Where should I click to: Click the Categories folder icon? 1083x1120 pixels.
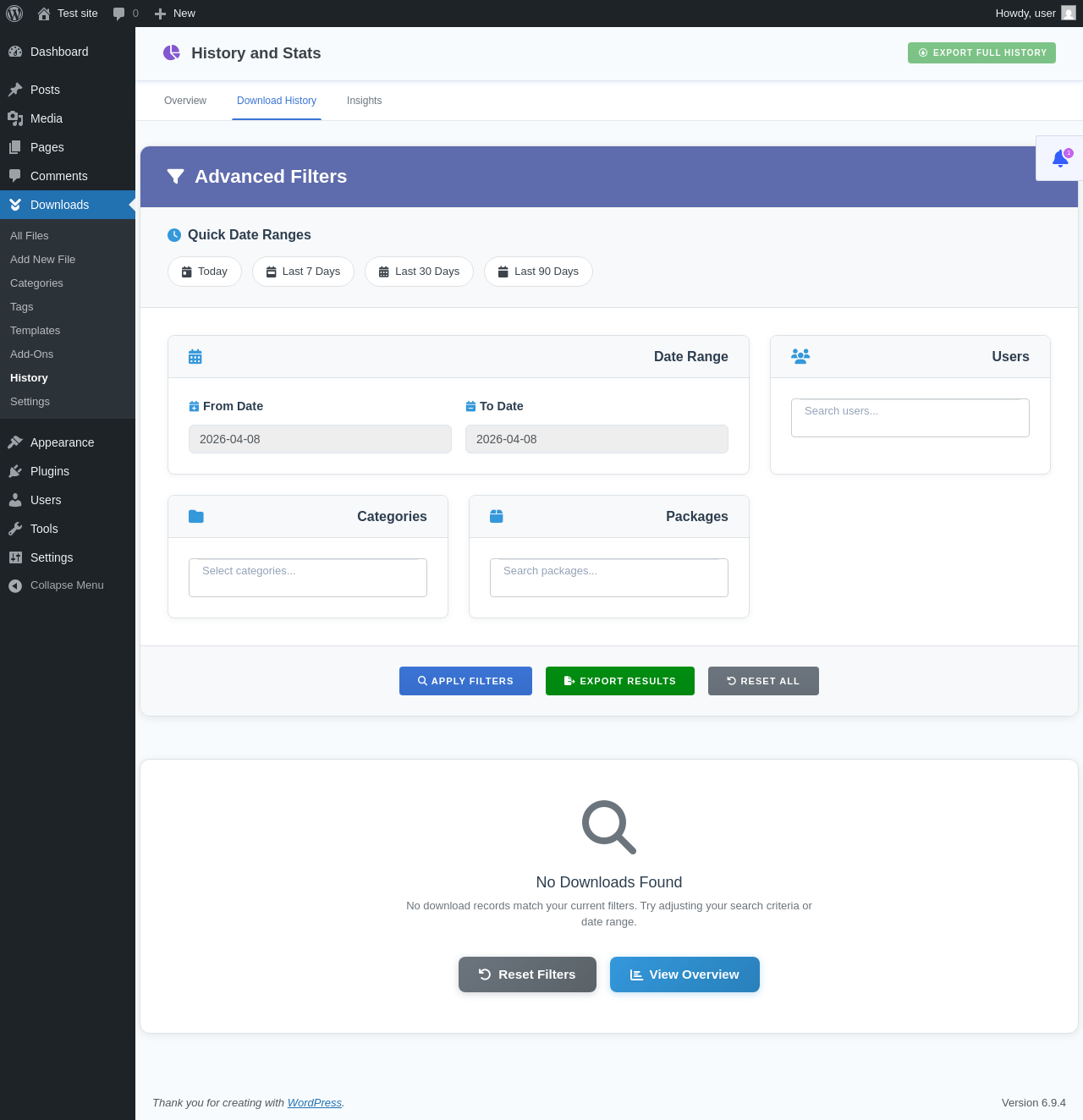point(196,516)
